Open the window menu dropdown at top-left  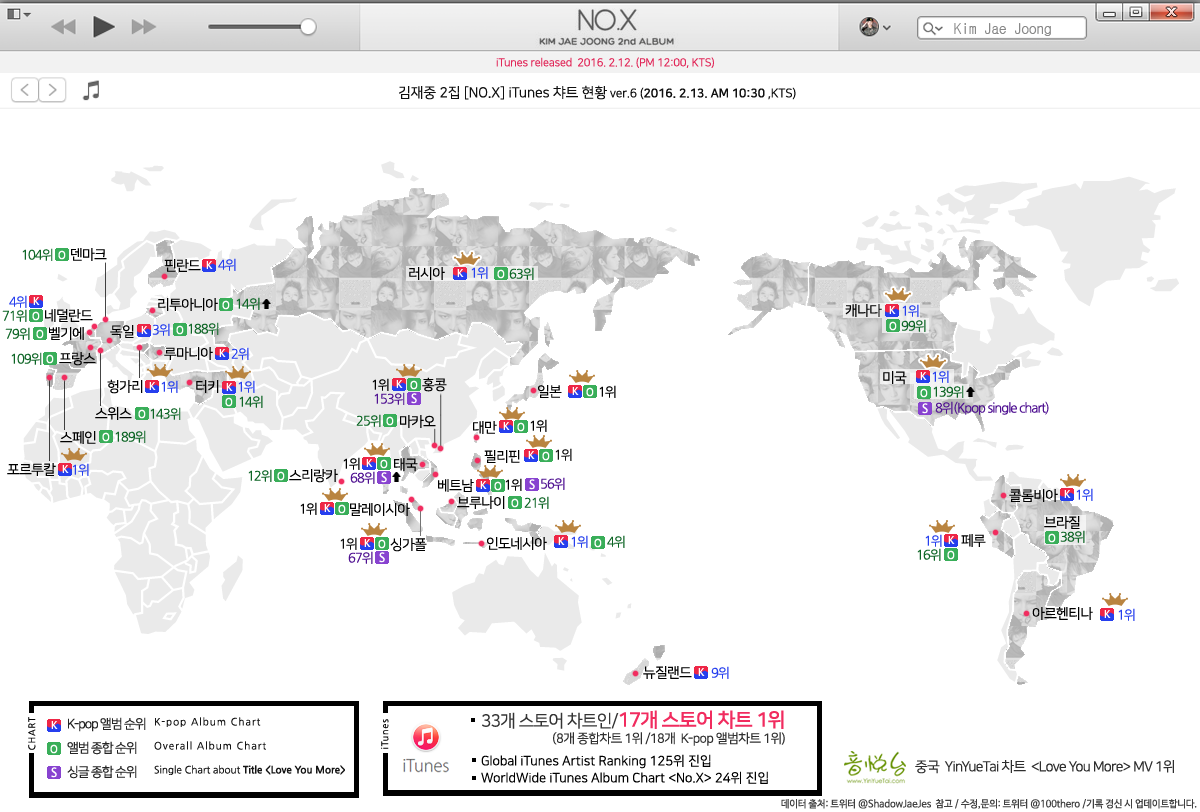[x=19, y=14]
